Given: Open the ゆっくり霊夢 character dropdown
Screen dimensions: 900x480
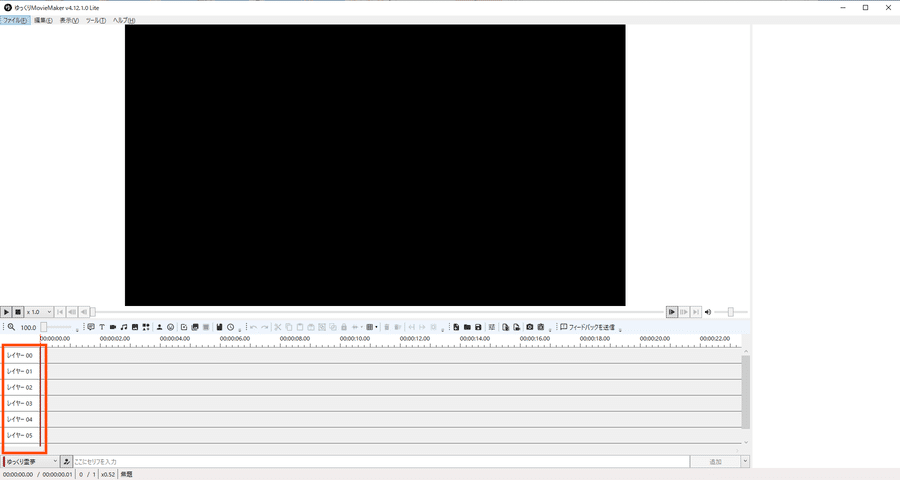Looking at the screenshot, I should tap(31, 462).
